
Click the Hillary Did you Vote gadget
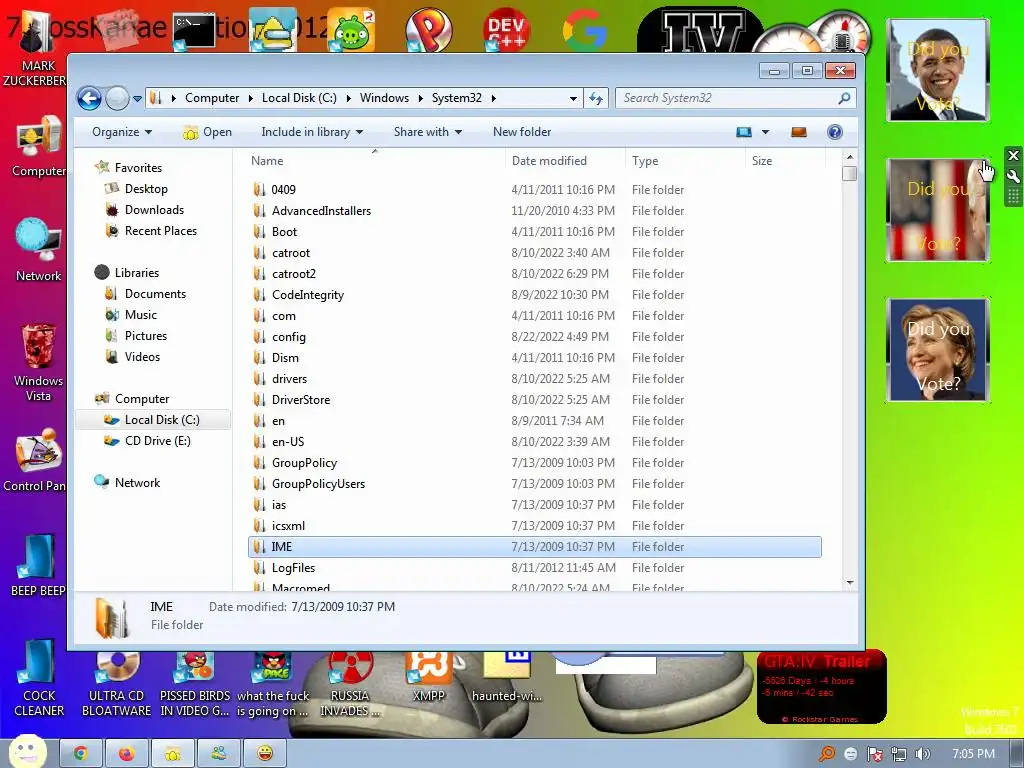[938, 350]
